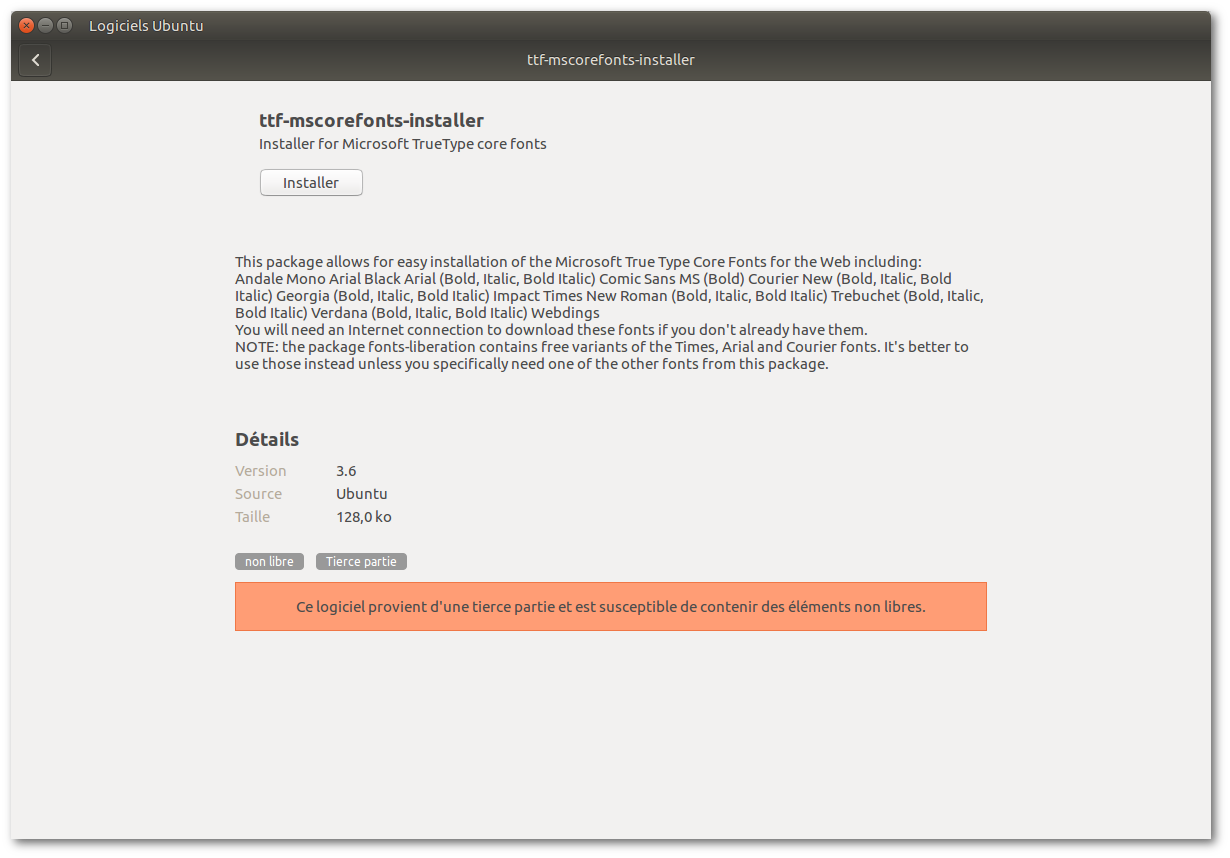The width and height of the screenshot is (1230, 858).
Task: Click the line 'You will need an Internet connection'
Action: 551,330
